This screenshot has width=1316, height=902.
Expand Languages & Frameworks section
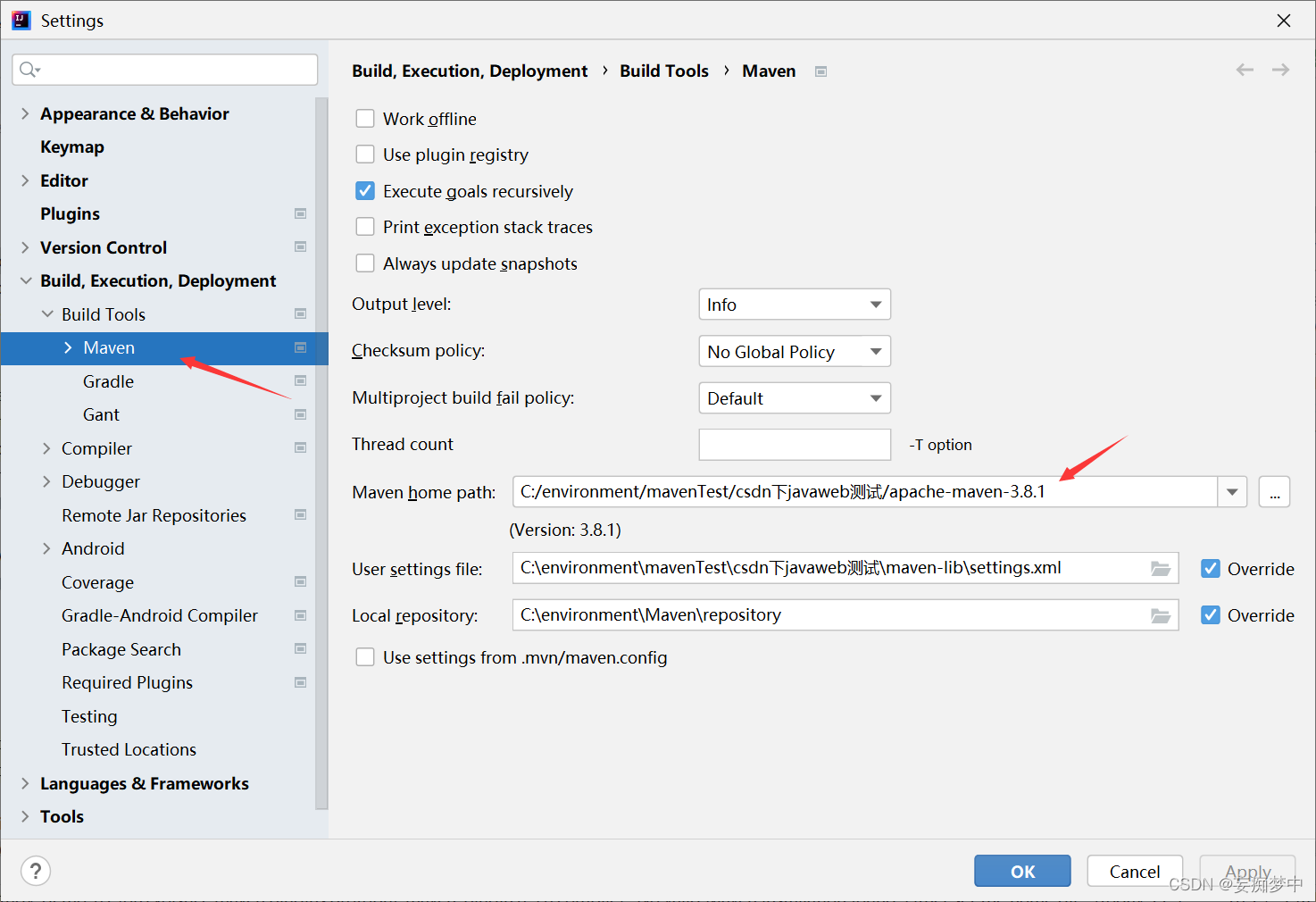tap(25, 783)
